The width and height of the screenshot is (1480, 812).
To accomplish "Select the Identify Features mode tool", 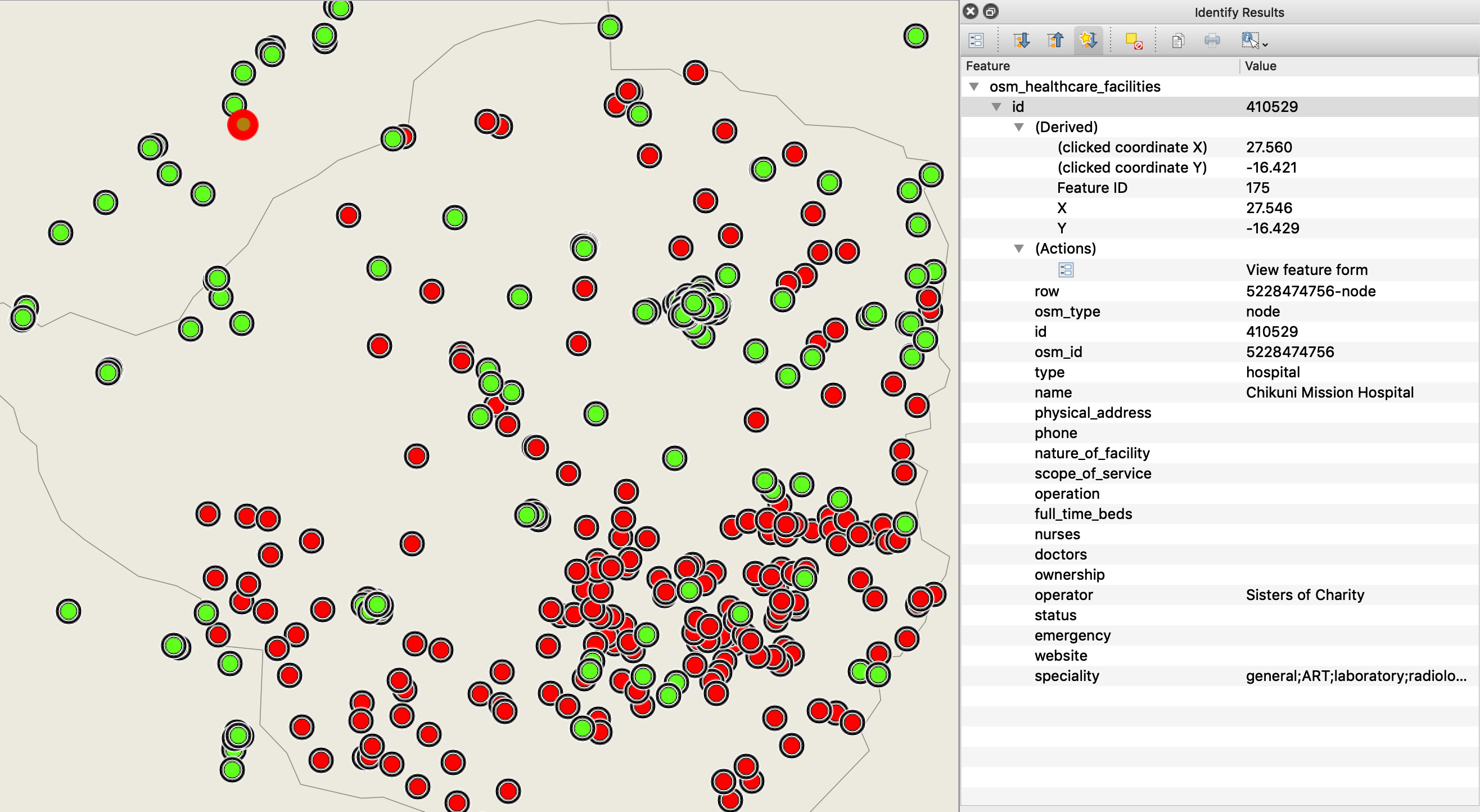I will click(1251, 41).
